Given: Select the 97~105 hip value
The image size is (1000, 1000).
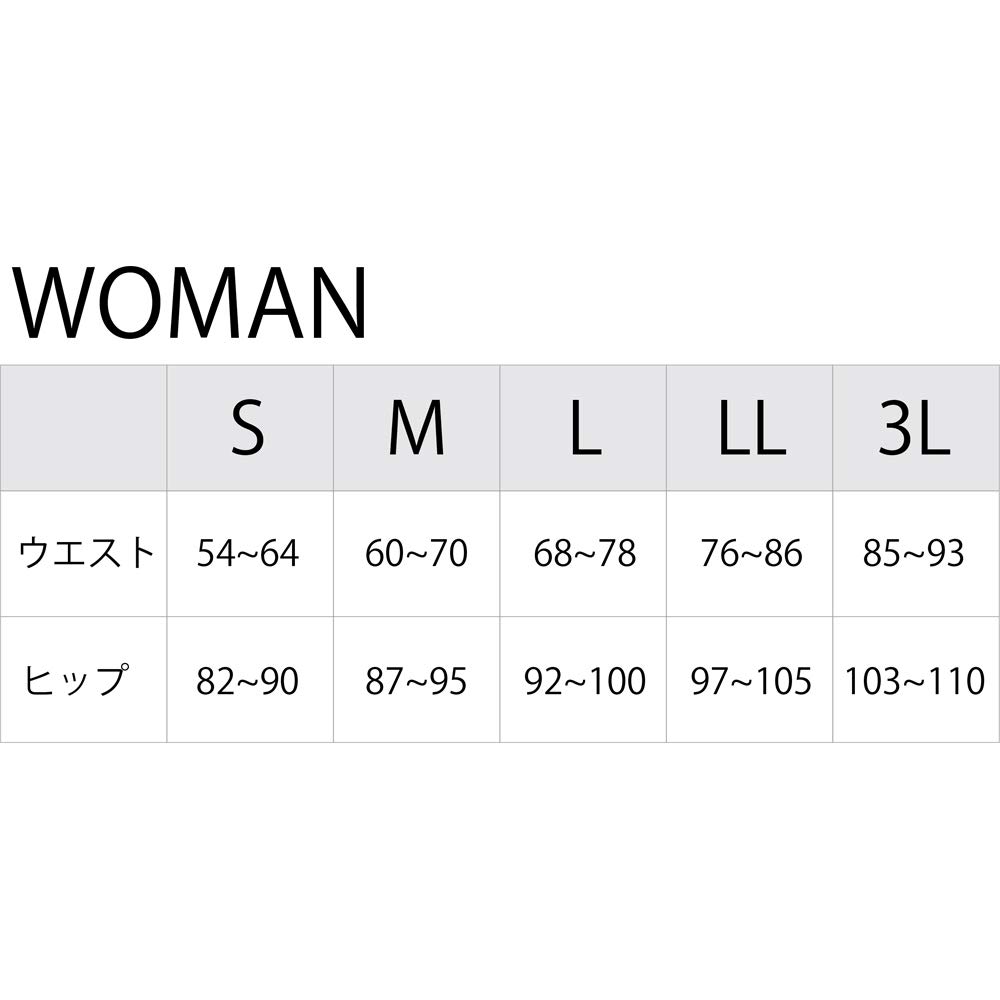Looking at the screenshot, I should (751, 681).
